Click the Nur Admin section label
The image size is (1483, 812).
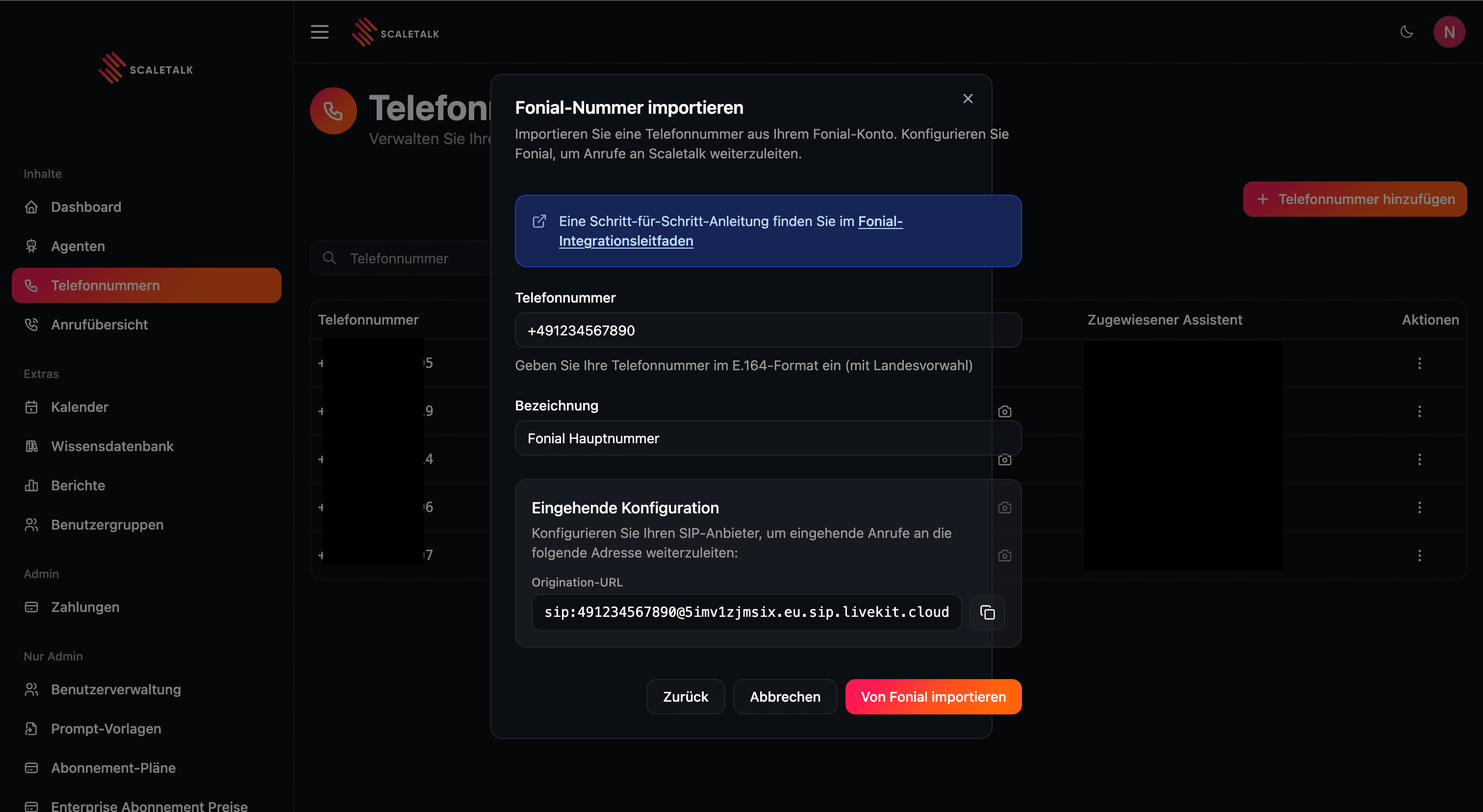point(53,657)
